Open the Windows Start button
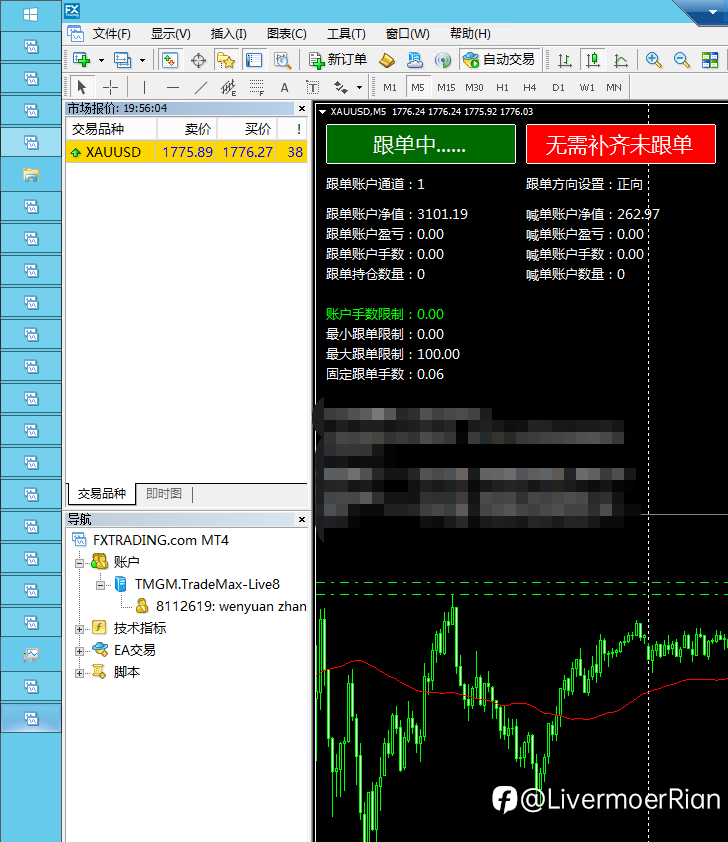Image resolution: width=728 pixels, height=842 pixels. (x=31, y=15)
